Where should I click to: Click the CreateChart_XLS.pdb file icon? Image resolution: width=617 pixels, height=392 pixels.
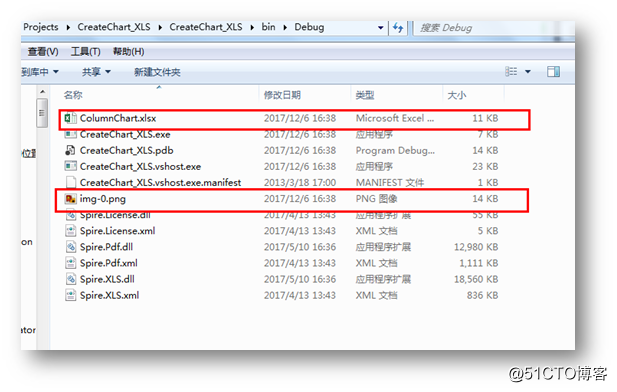[70, 150]
